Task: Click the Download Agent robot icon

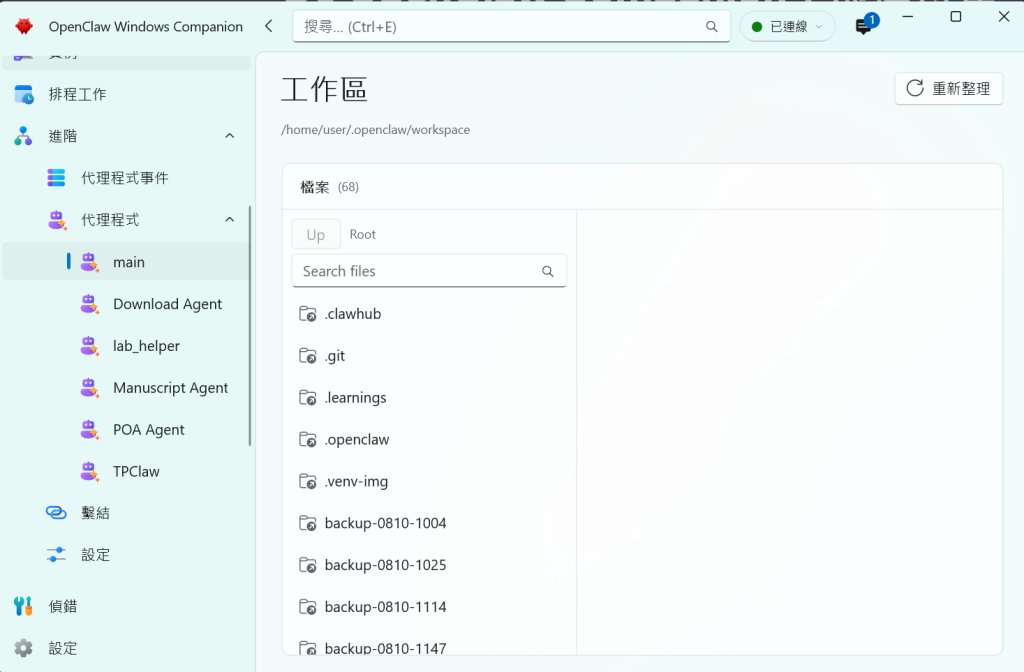Action: (89, 304)
